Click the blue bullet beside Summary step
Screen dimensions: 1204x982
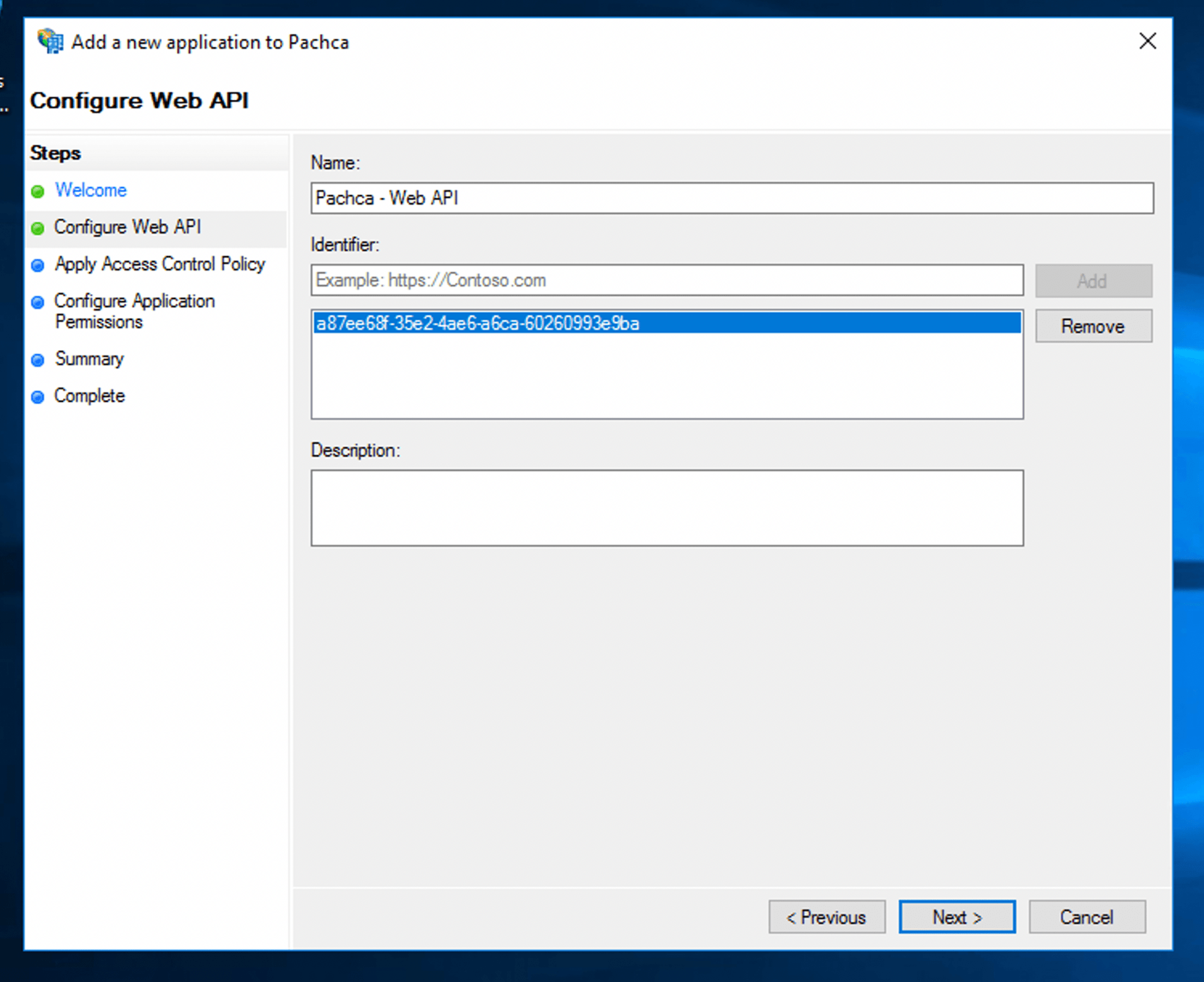pyautogui.click(x=38, y=360)
